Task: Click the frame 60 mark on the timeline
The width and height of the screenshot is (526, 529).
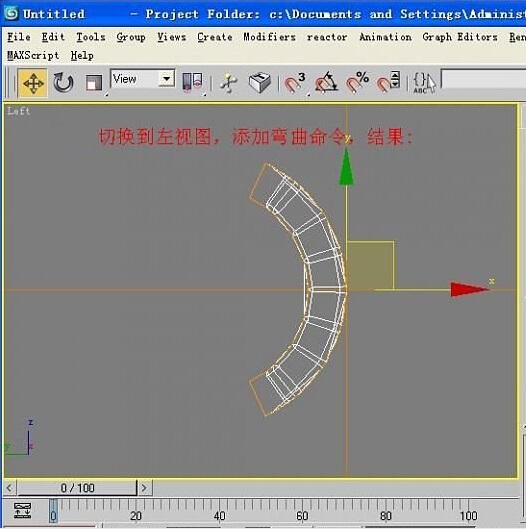Action: (x=302, y=516)
